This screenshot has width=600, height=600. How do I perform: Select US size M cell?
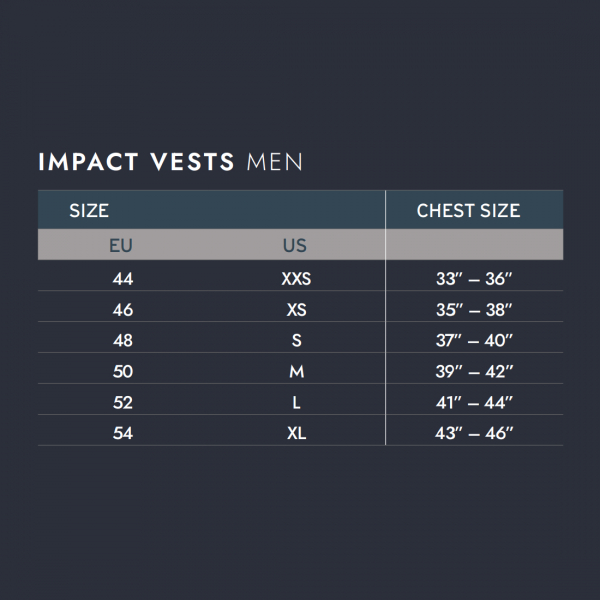click(x=297, y=371)
